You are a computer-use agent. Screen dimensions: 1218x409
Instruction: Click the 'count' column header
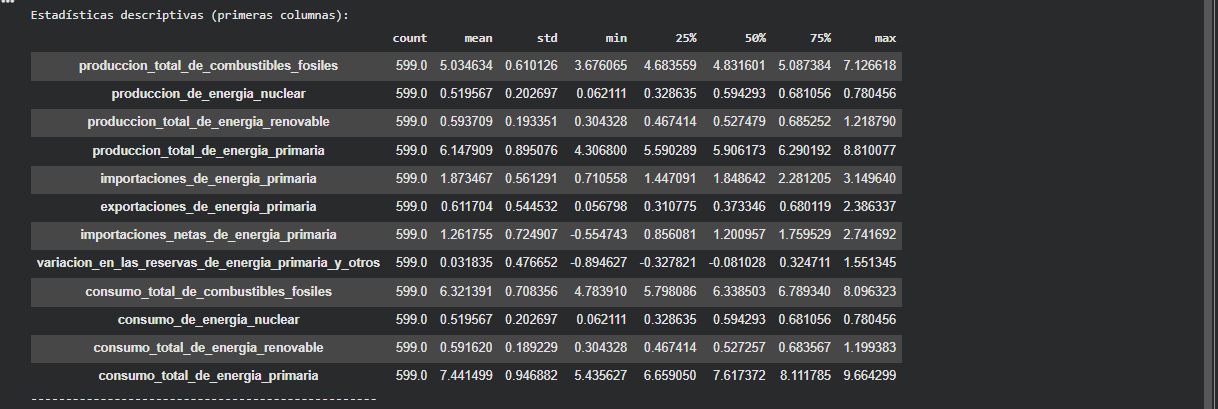click(x=410, y=38)
